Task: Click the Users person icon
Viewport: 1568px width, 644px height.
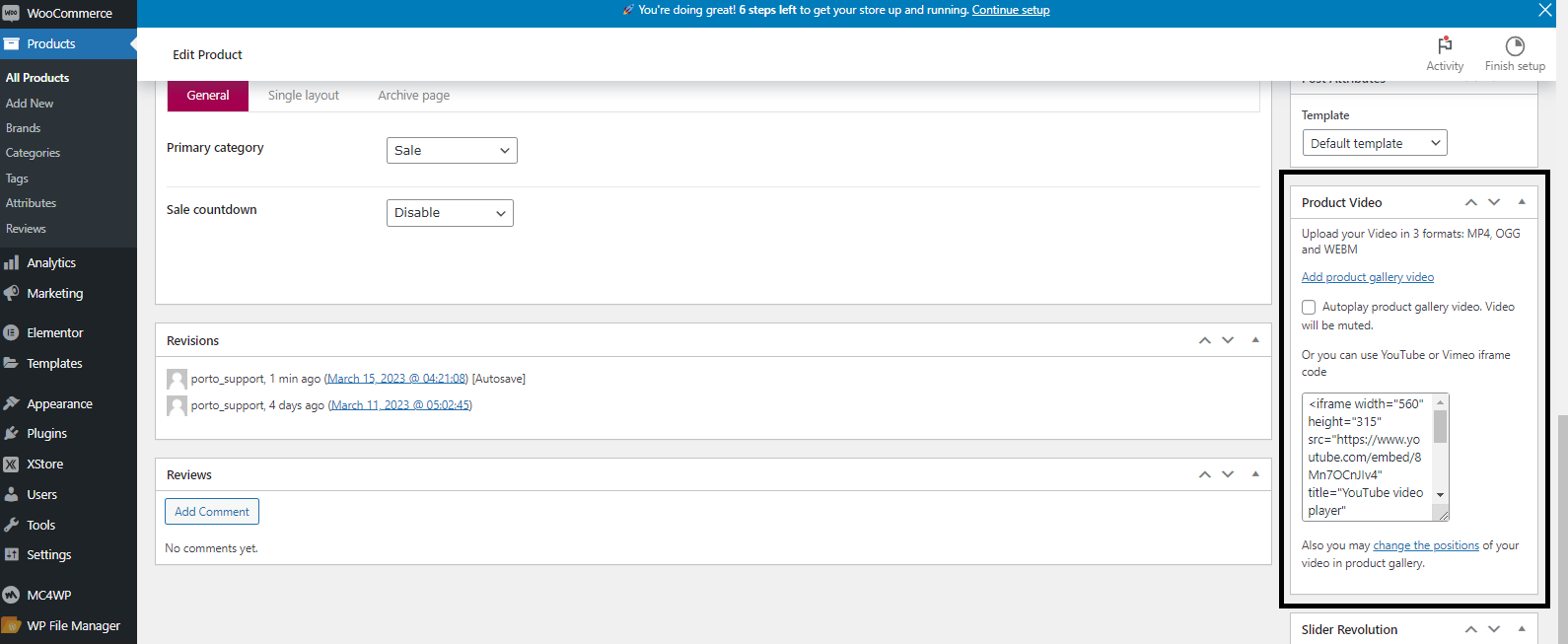Action: (x=11, y=494)
